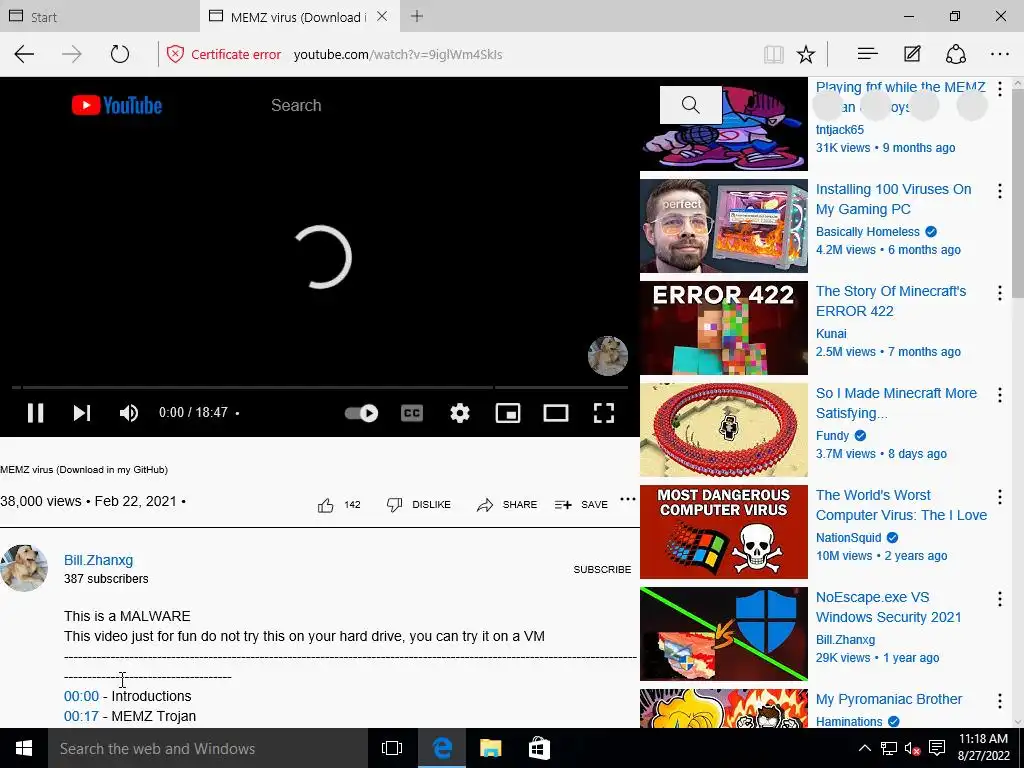This screenshot has width=1024, height=768.
Task: Jump to 00:17 MEMZ Trojan timestamp
Action: pyautogui.click(x=82, y=716)
